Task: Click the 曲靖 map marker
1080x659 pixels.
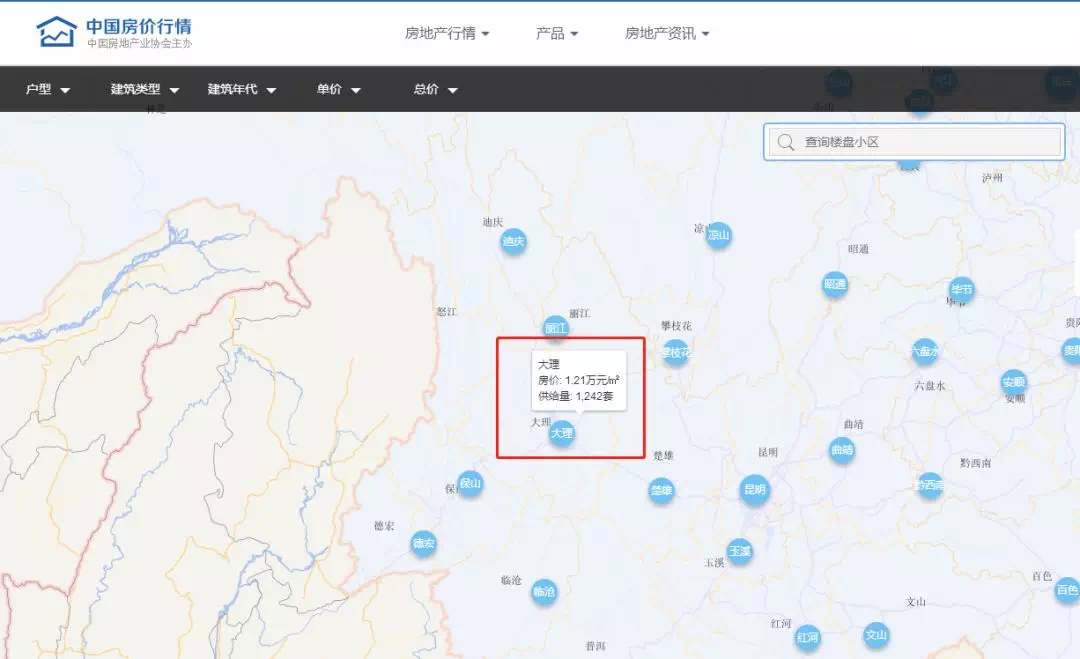Action: 842,450
